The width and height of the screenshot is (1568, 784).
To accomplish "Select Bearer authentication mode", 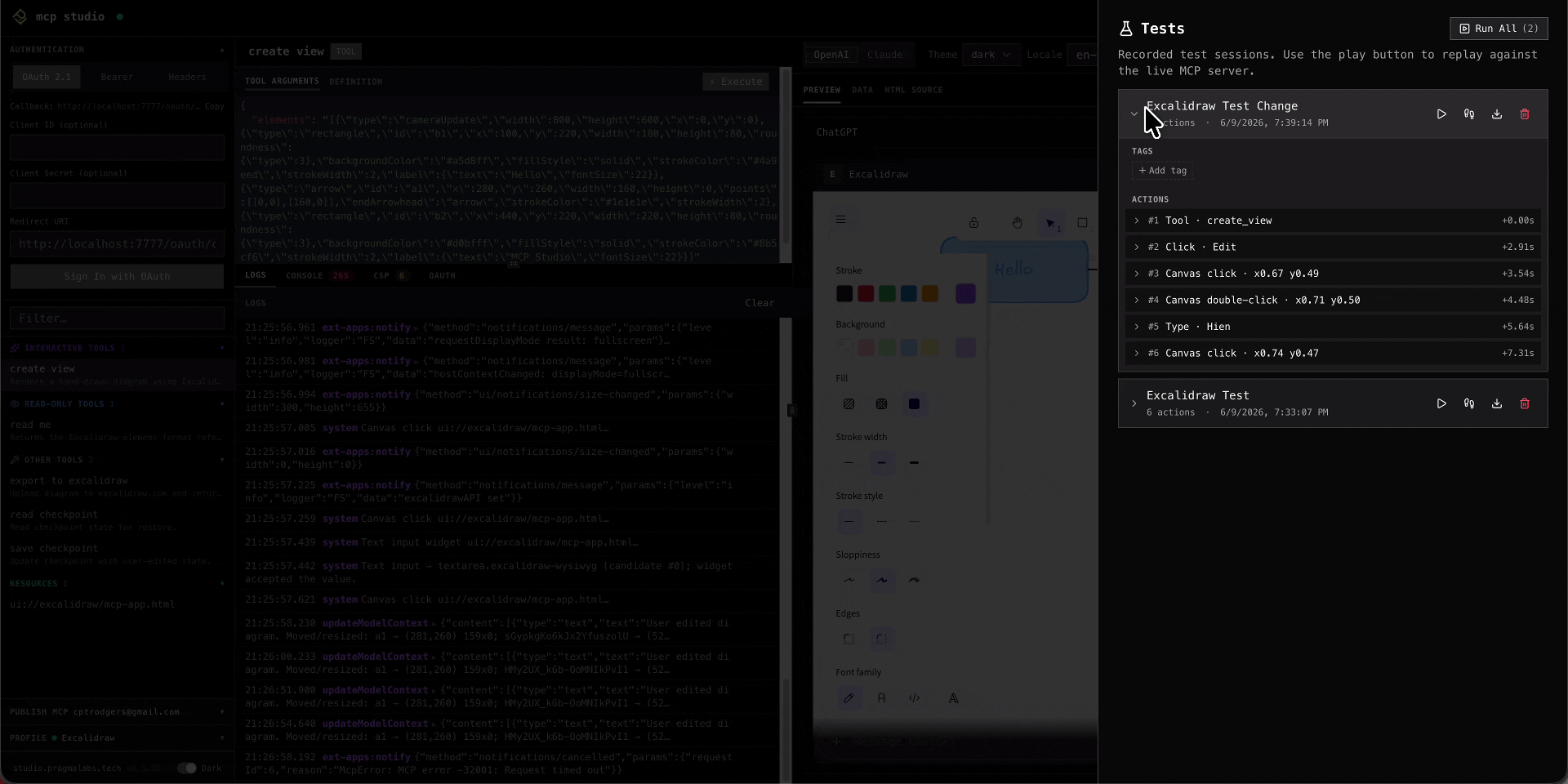I will tap(117, 77).
